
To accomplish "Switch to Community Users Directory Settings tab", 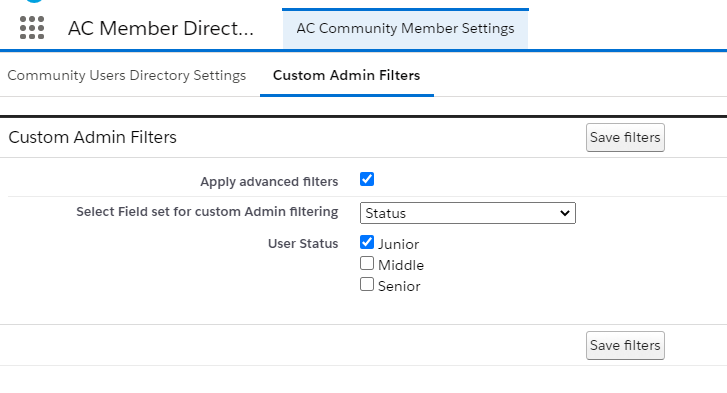I will (127, 75).
